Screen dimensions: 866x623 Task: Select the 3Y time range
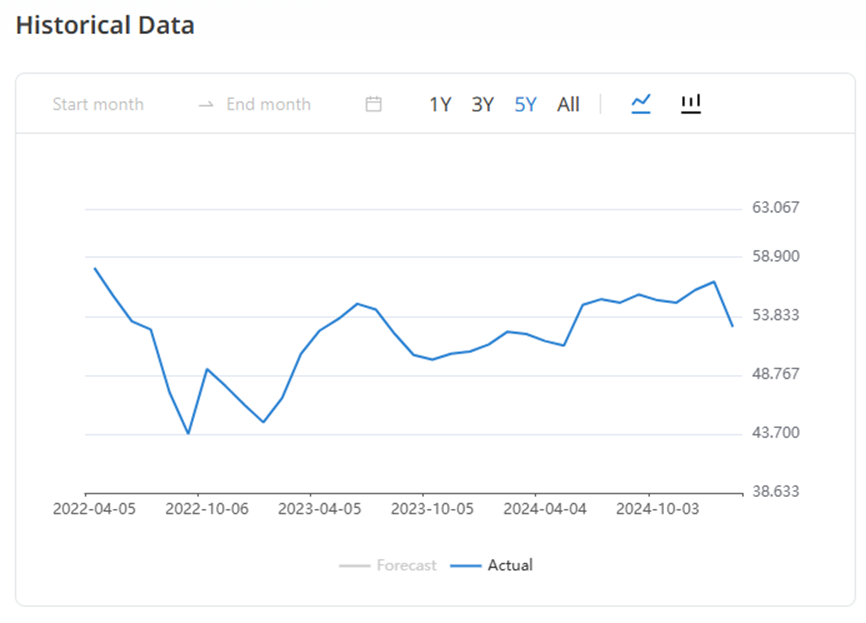click(483, 104)
